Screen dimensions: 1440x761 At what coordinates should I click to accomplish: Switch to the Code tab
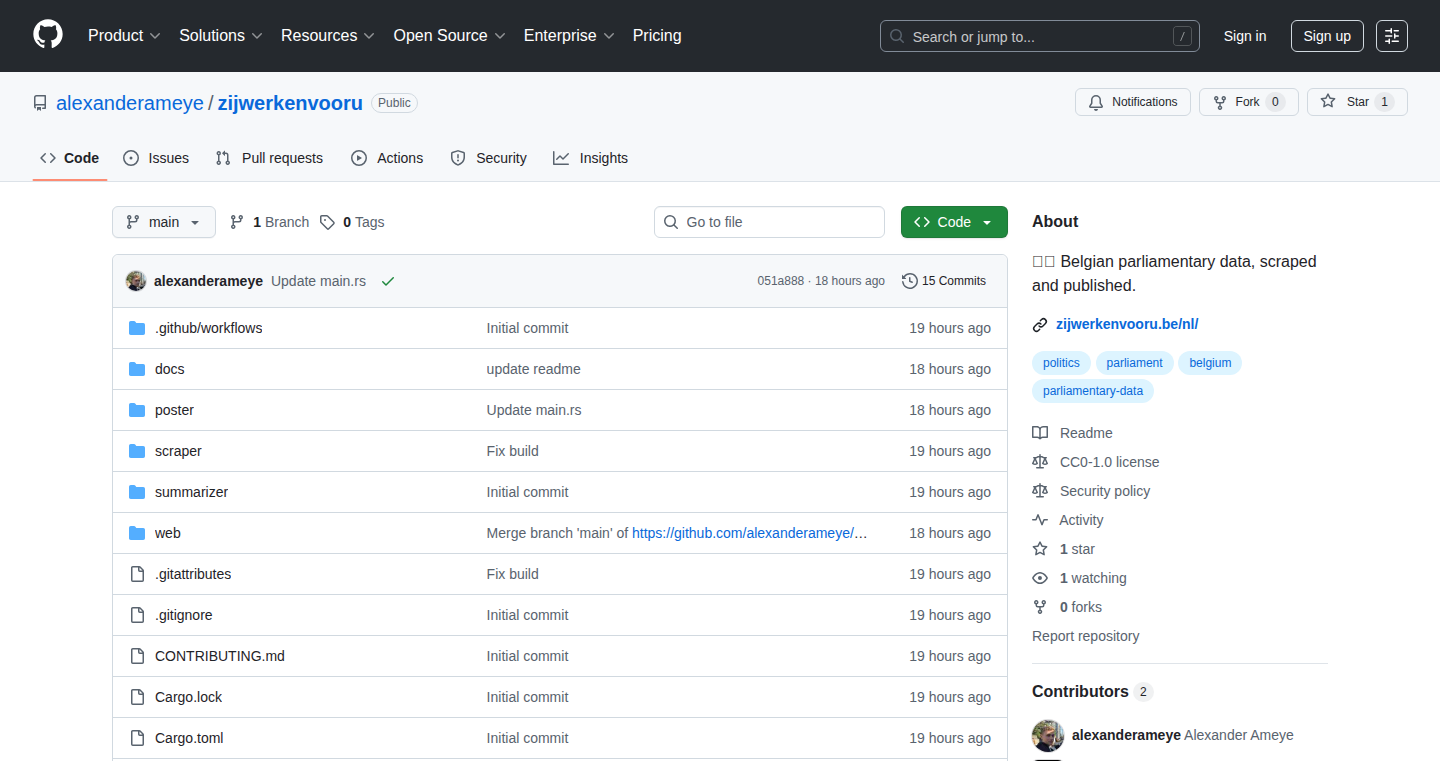pyautogui.click(x=70, y=158)
